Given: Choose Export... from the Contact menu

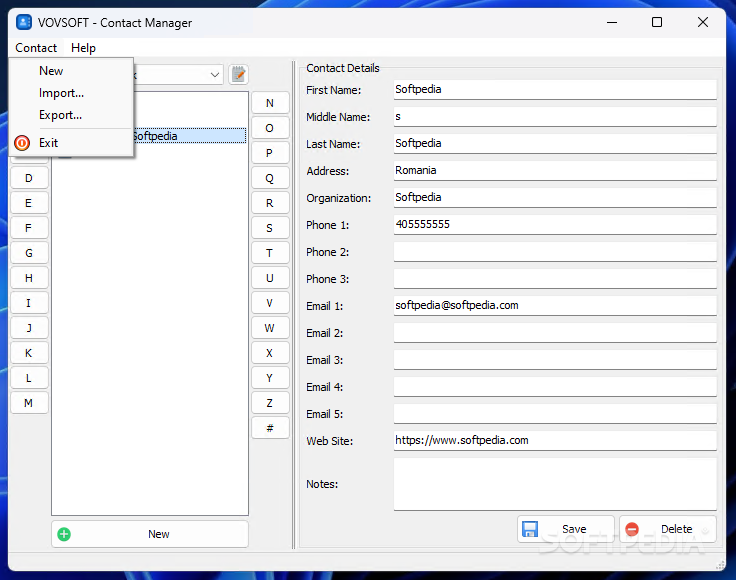Looking at the screenshot, I should [71, 115].
